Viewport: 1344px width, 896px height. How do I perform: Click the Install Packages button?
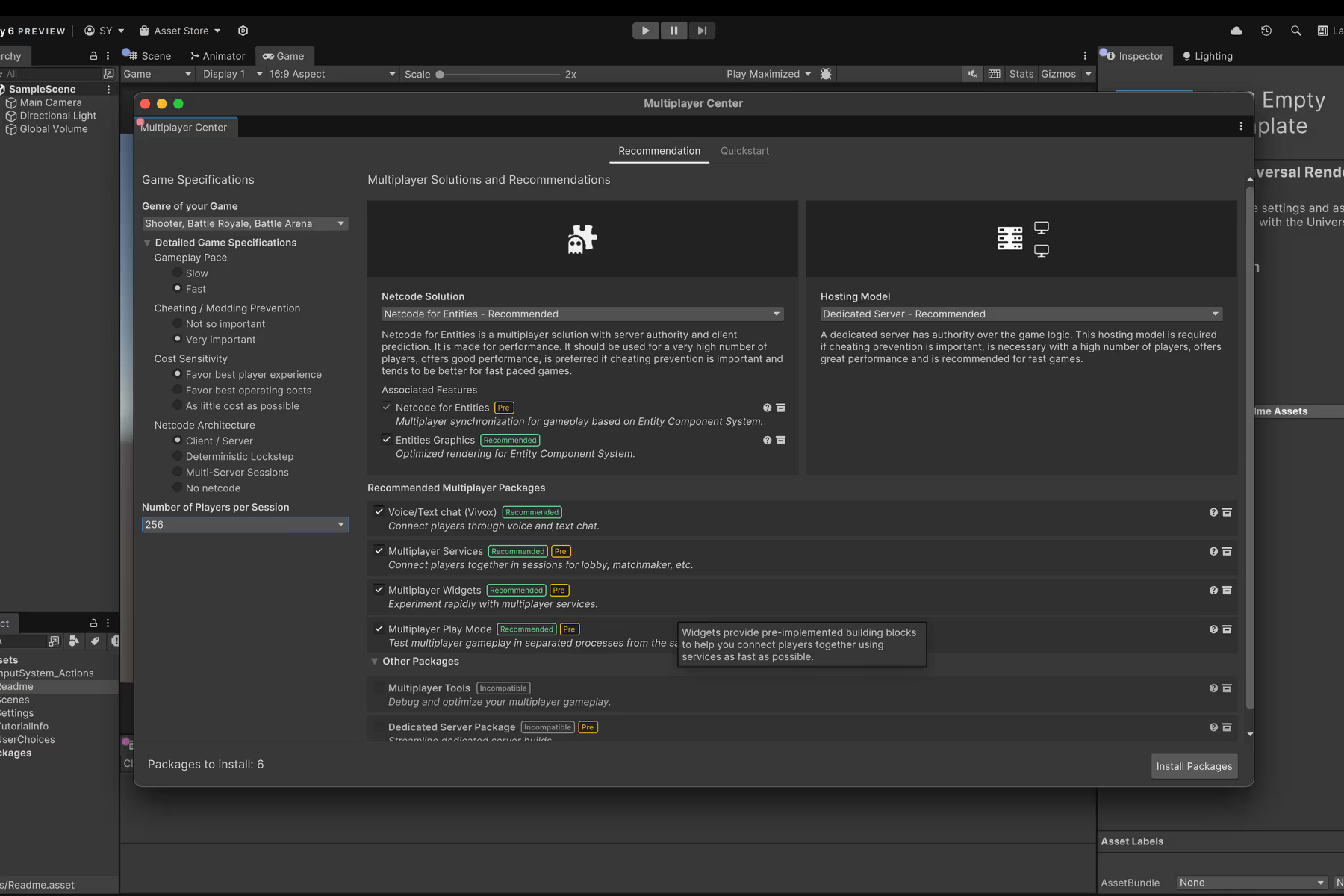pos(1194,766)
